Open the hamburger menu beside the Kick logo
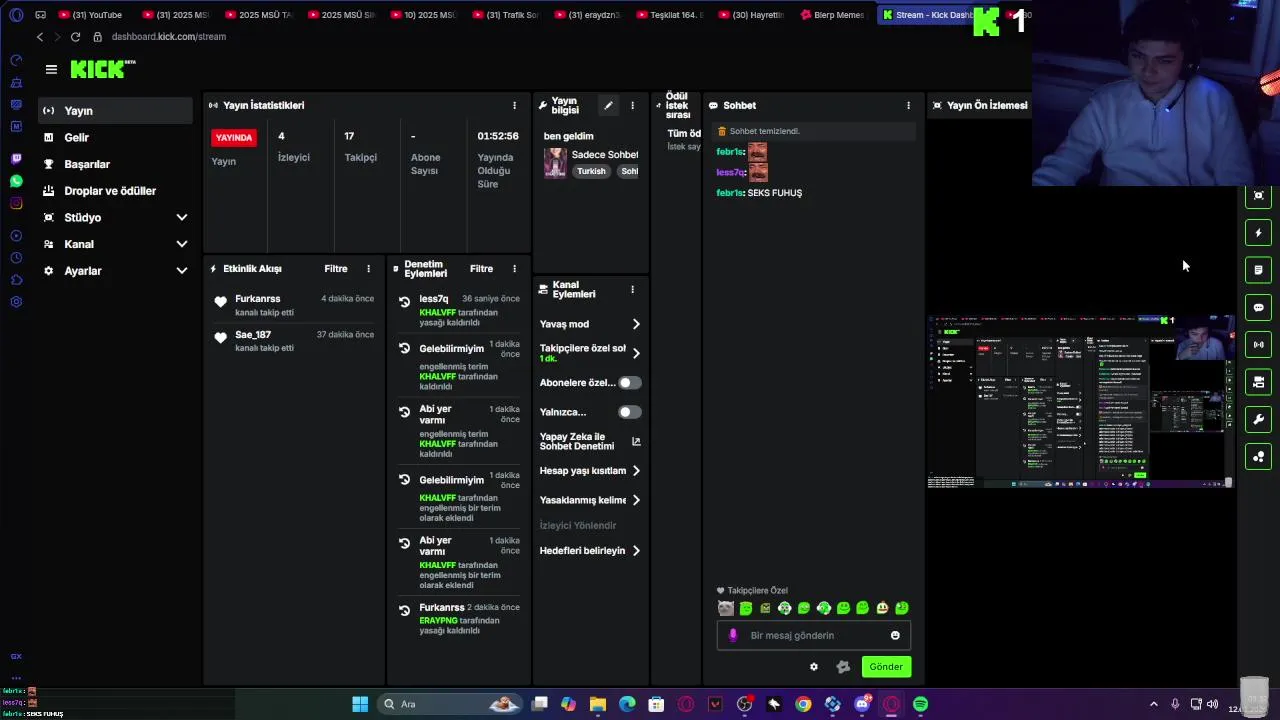1280x720 pixels. click(x=51, y=69)
